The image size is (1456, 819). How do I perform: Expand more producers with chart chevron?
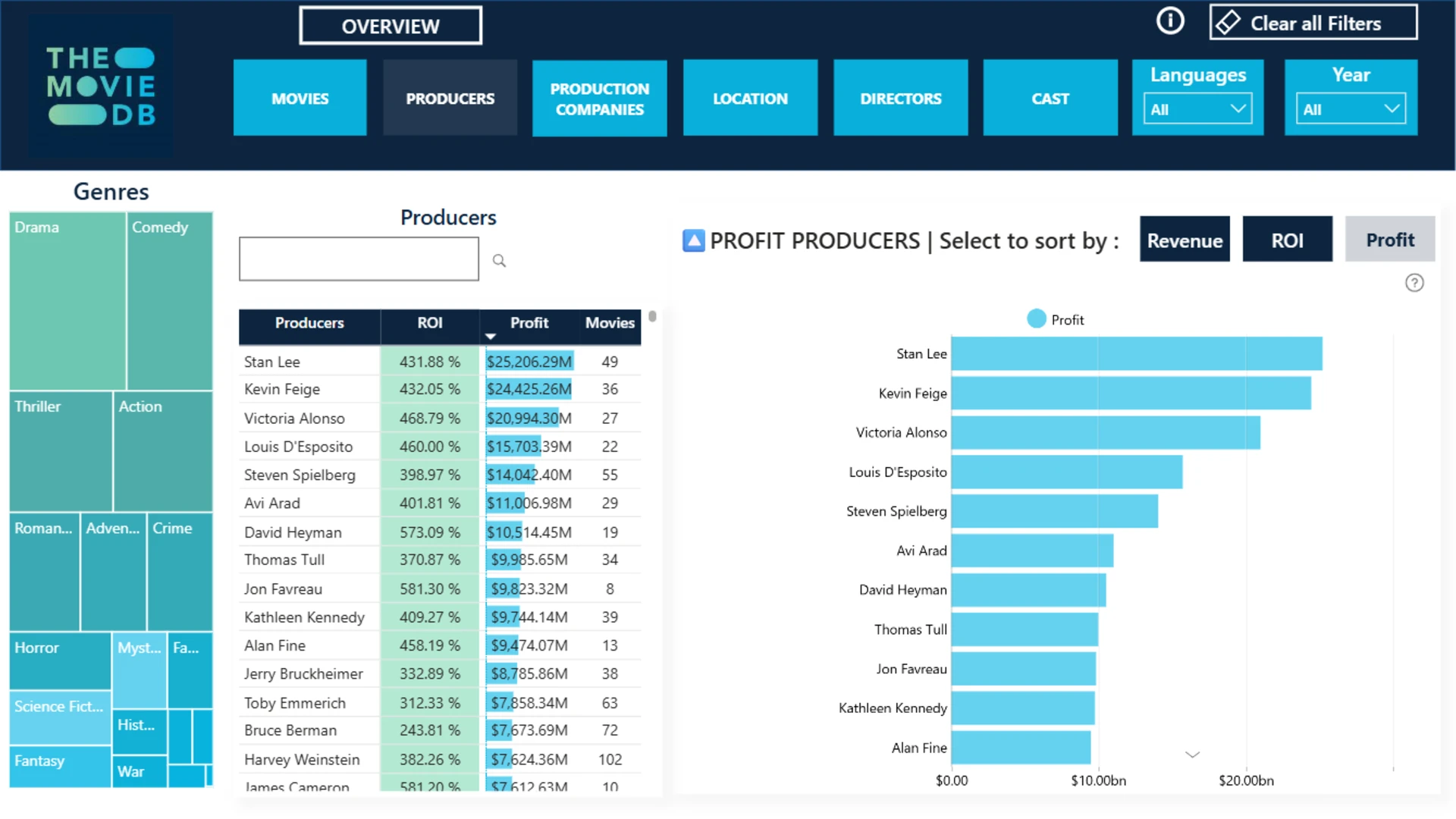point(1192,755)
